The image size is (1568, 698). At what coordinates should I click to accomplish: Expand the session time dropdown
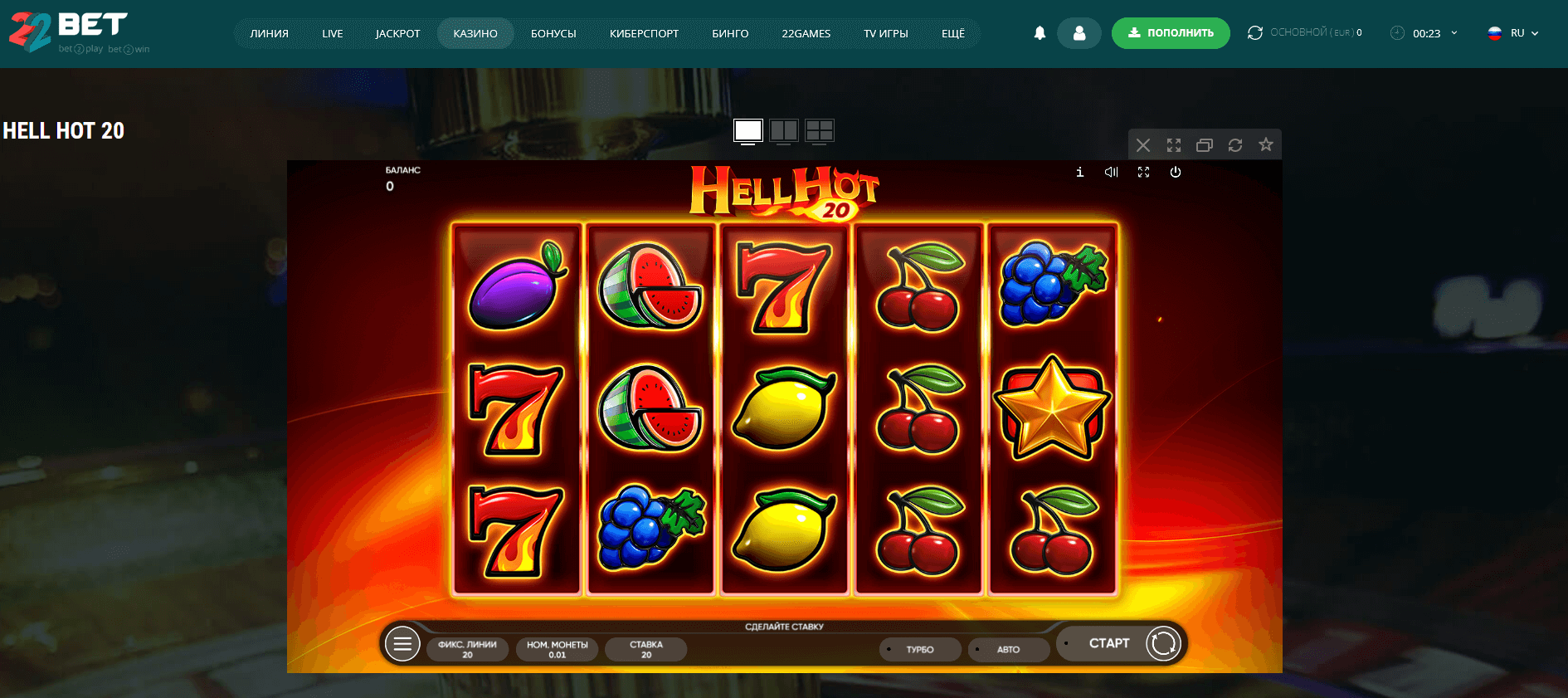1424,33
